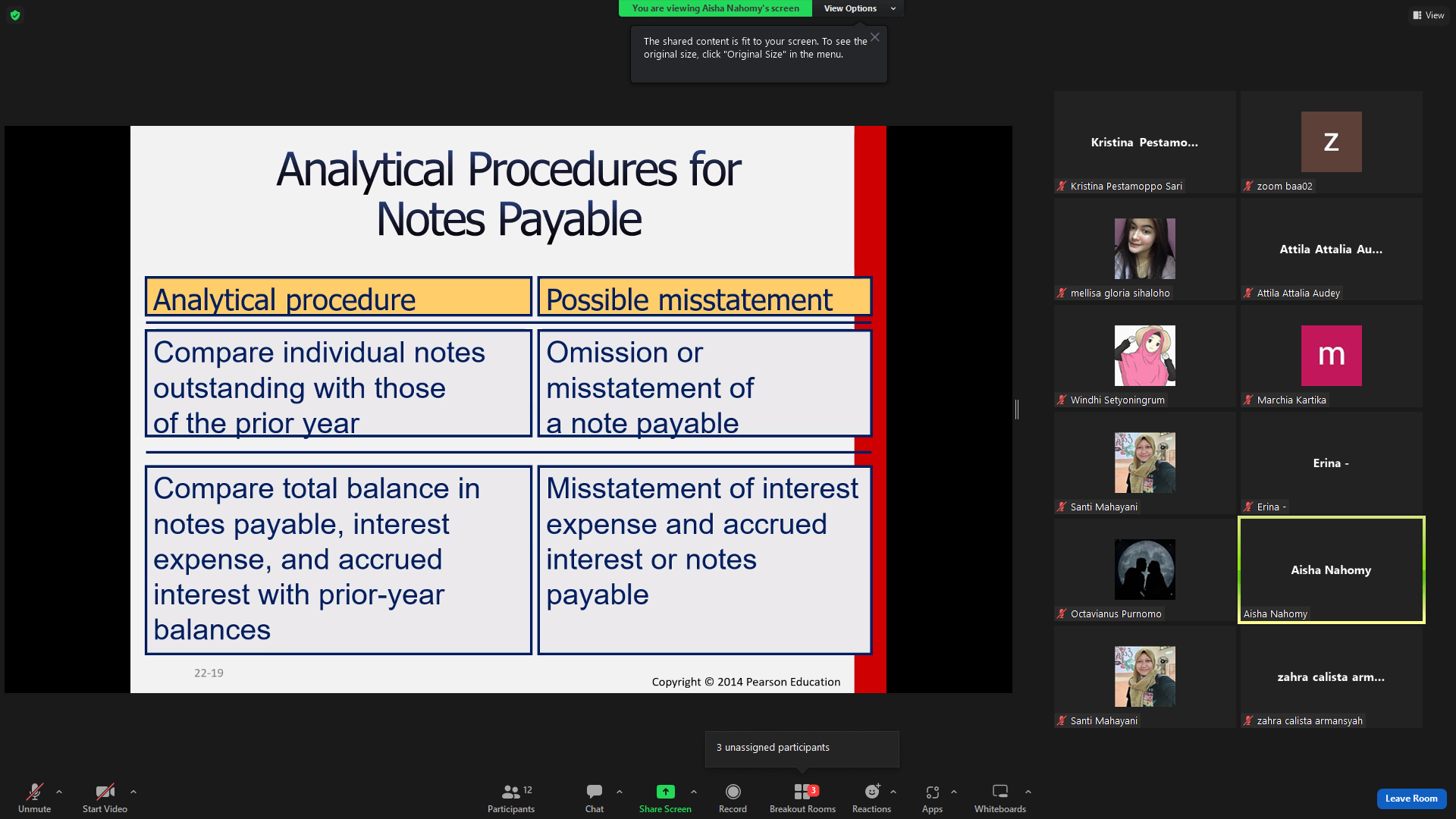Select zahra calista armansyah's tile

click(1332, 676)
